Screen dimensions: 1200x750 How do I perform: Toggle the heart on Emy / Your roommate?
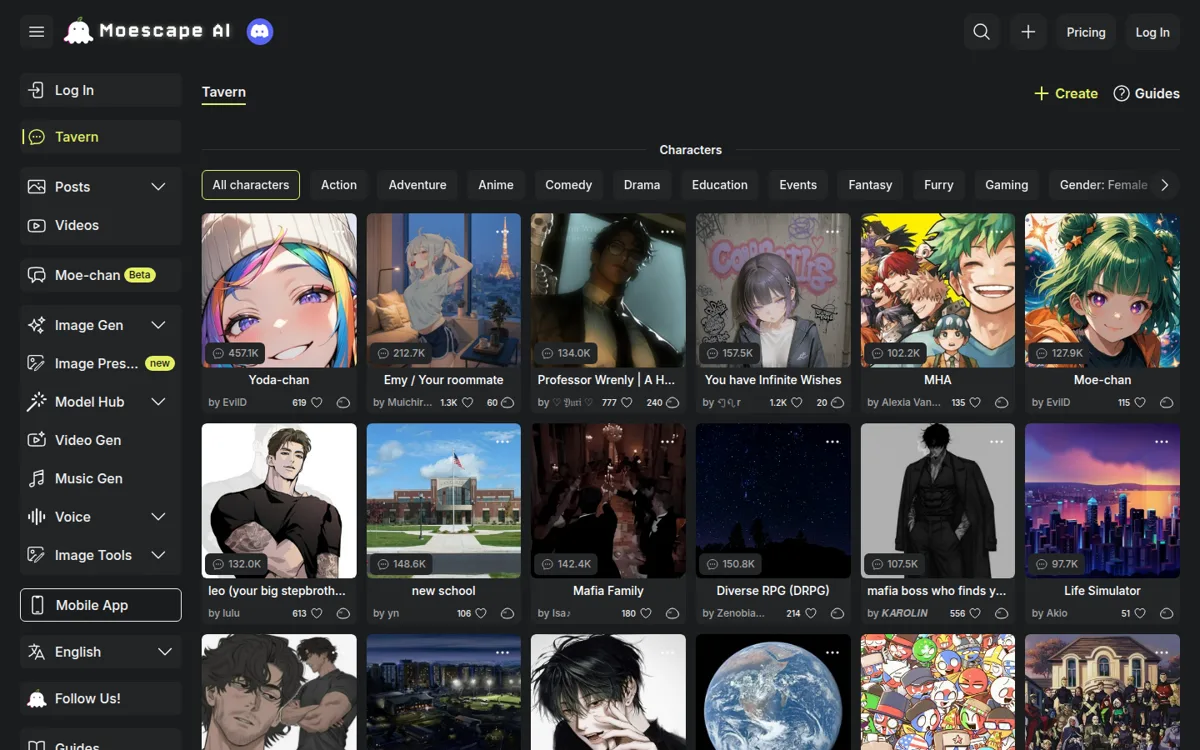(467, 402)
